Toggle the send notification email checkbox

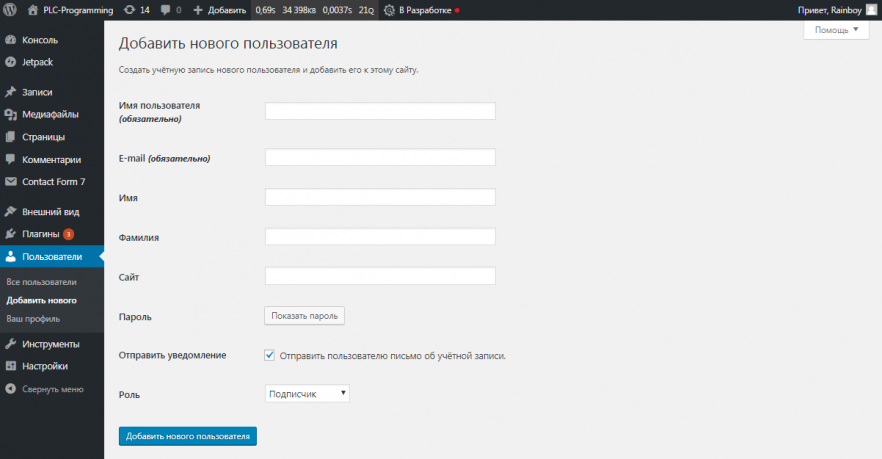pos(270,355)
